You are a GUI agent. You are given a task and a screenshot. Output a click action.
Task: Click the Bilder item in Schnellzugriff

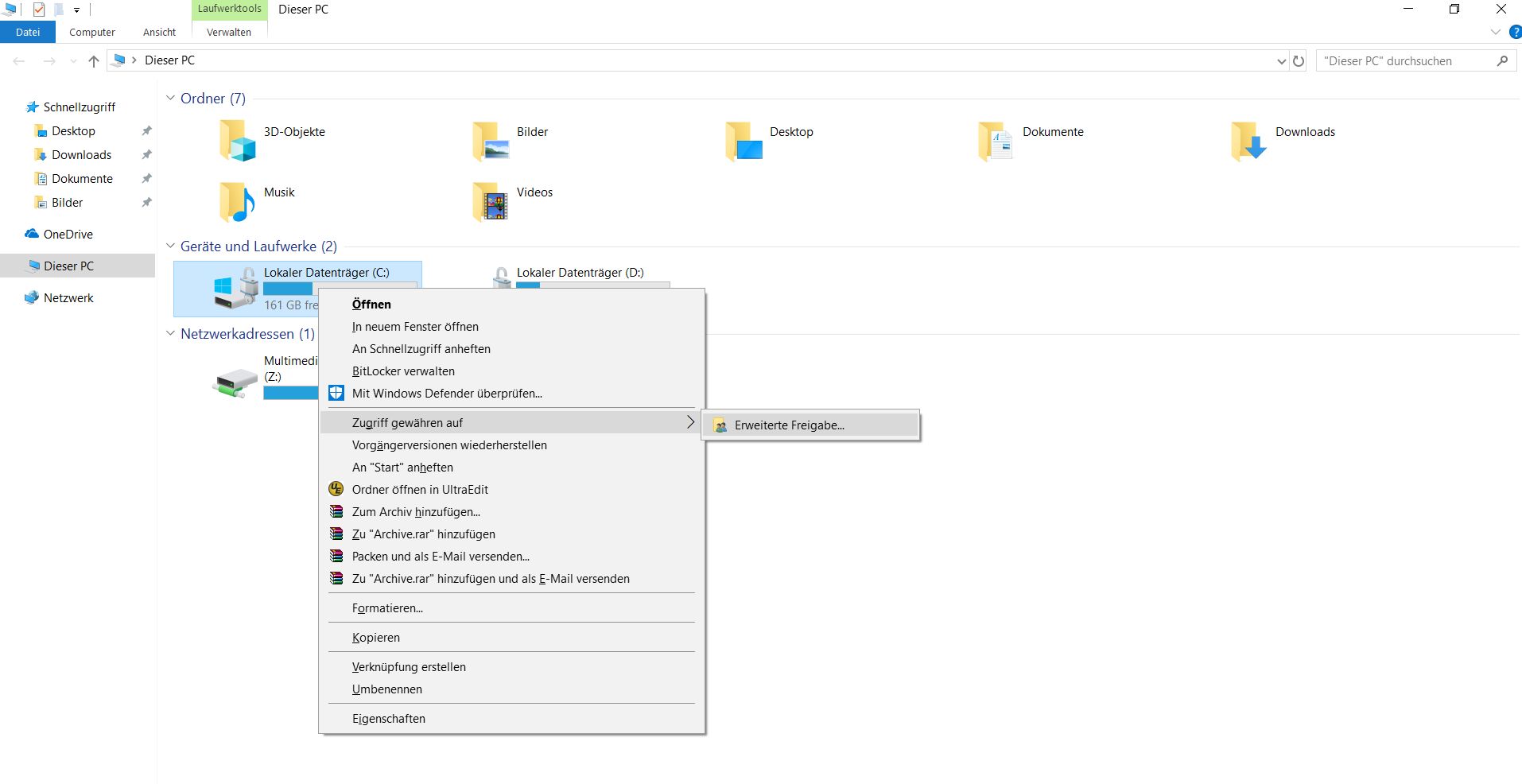point(67,202)
